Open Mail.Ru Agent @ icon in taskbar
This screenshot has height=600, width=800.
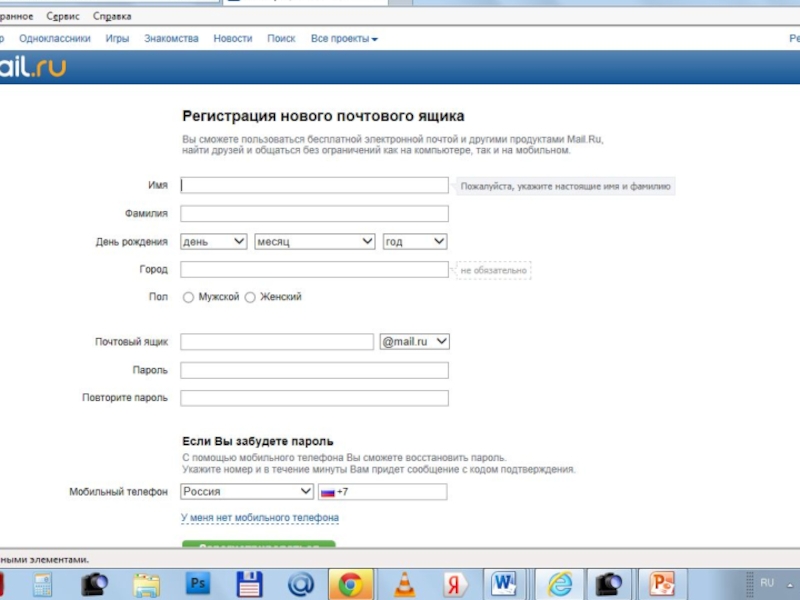click(301, 584)
